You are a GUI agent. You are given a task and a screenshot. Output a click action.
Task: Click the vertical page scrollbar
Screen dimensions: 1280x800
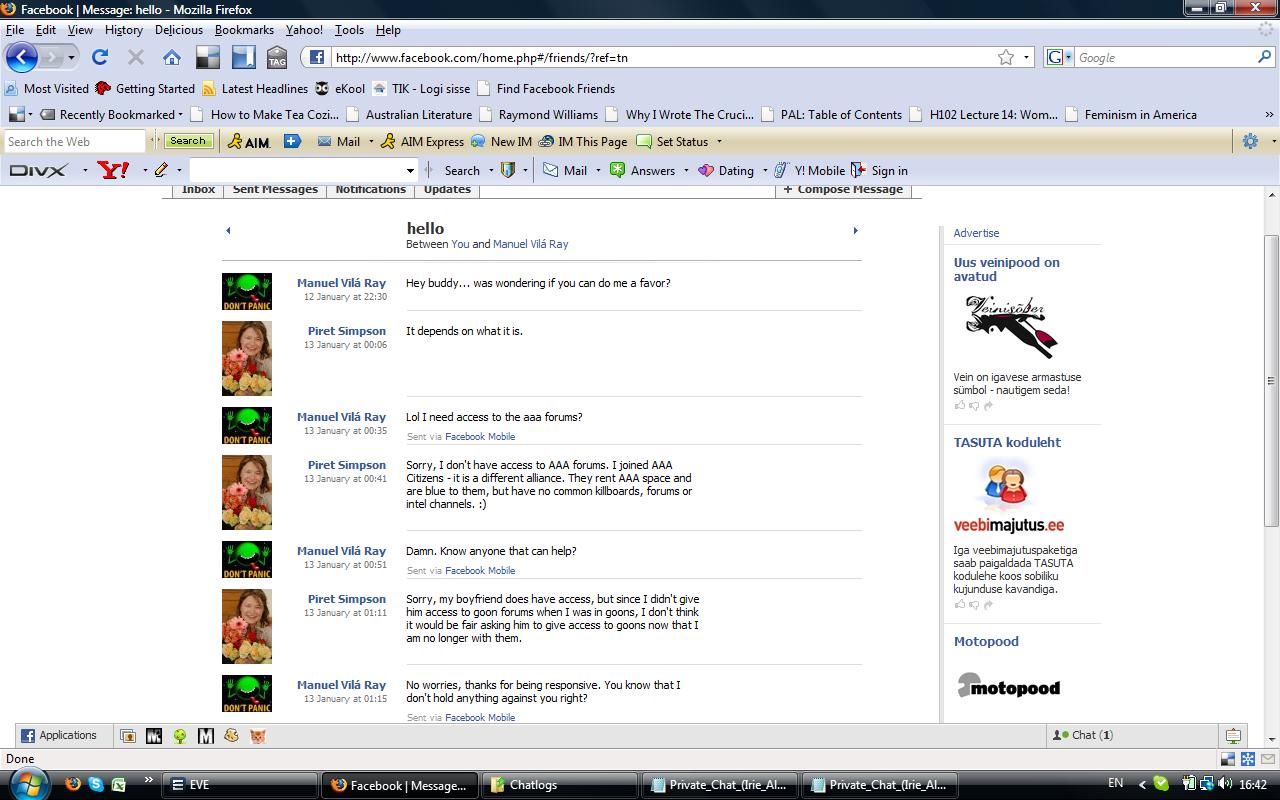coord(1271,380)
